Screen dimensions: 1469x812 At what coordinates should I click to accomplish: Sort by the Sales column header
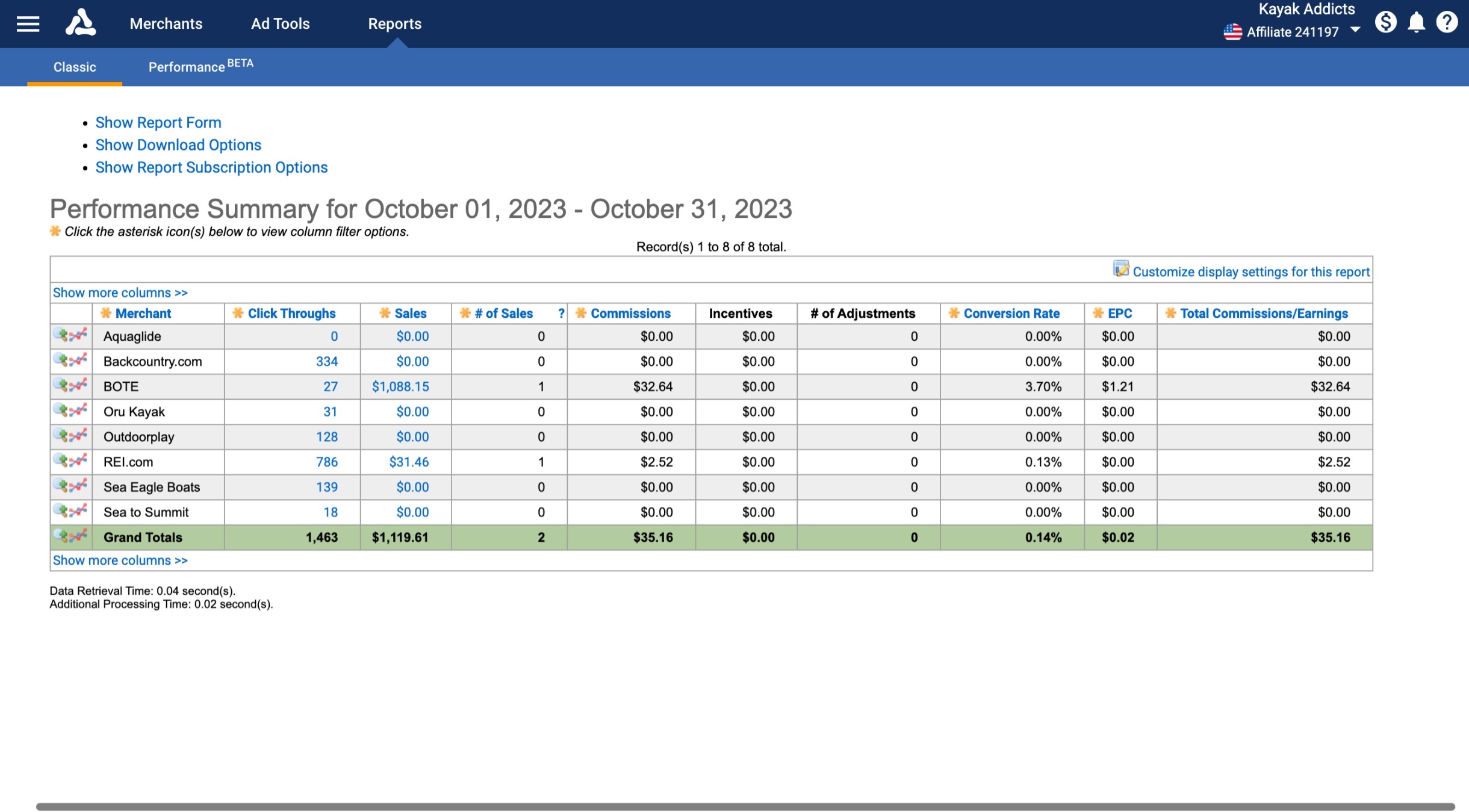click(x=411, y=313)
